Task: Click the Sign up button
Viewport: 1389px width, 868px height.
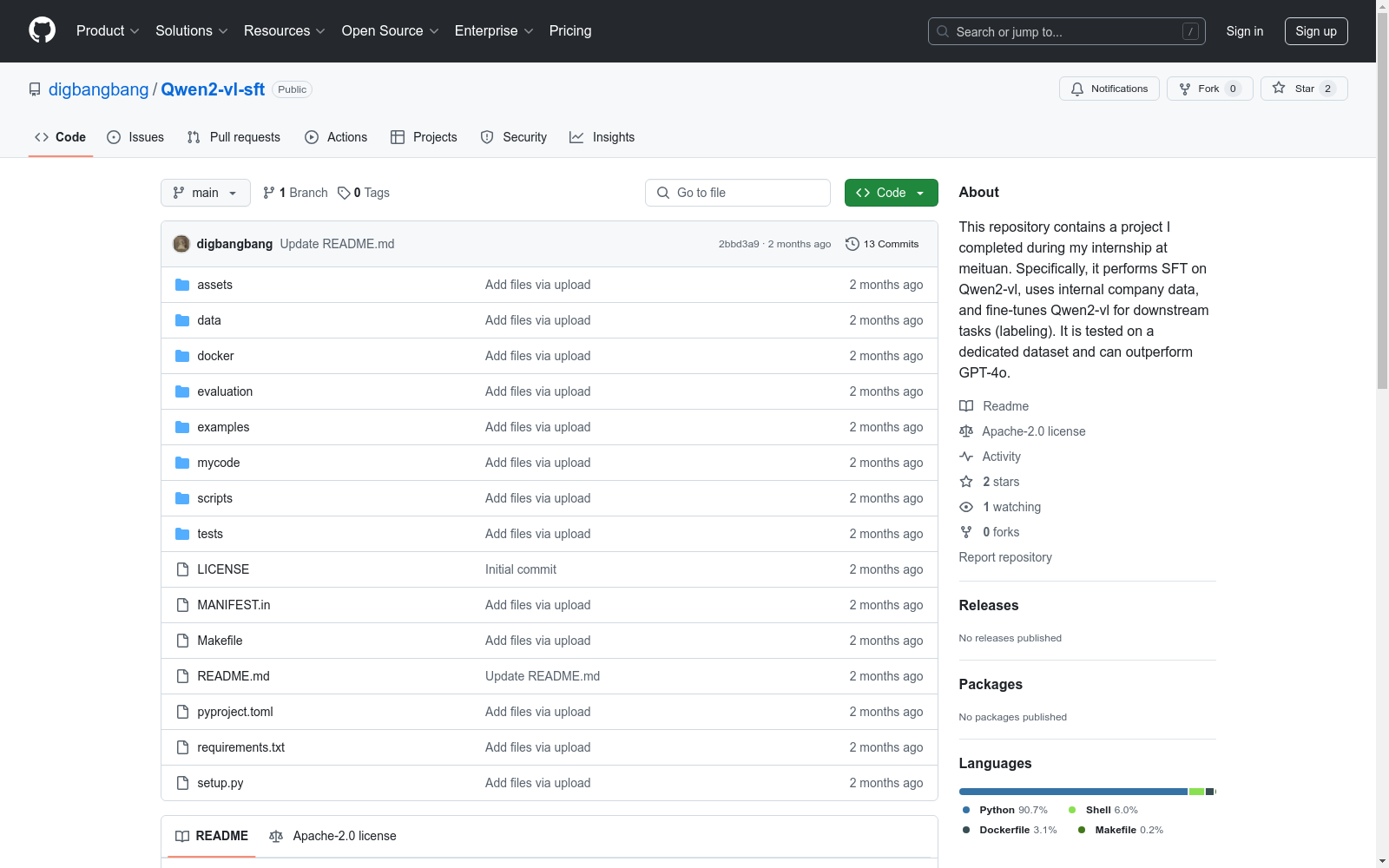Action: [1316, 31]
